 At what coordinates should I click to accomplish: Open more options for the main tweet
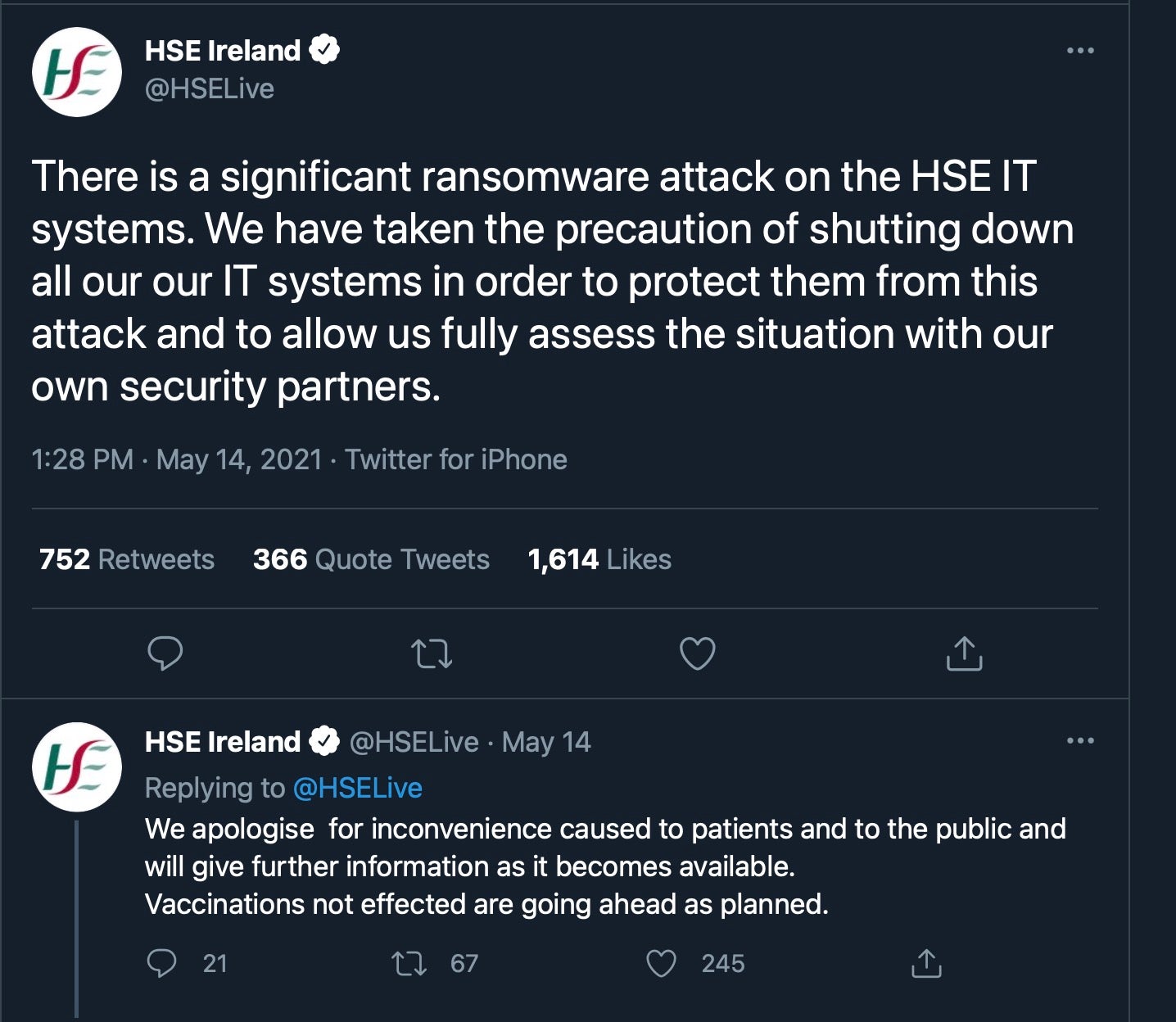tap(1080, 51)
